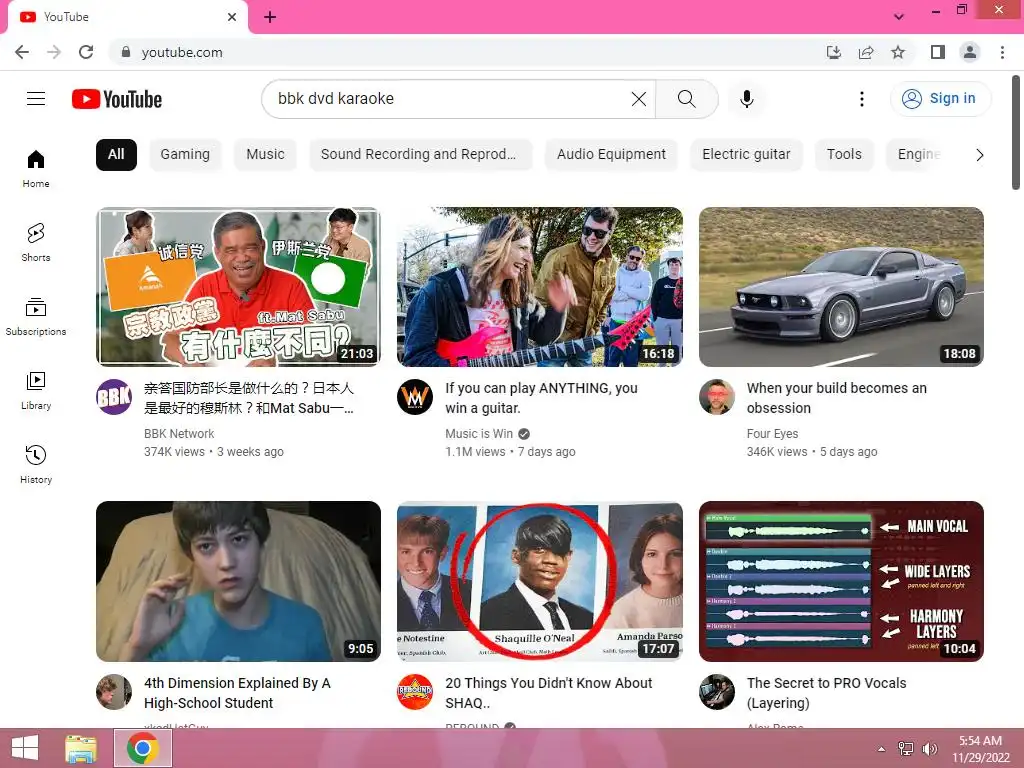This screenshot has height=768, width=1024.
Task: Open YouTube settings three-dot menu
Action: 861,99
